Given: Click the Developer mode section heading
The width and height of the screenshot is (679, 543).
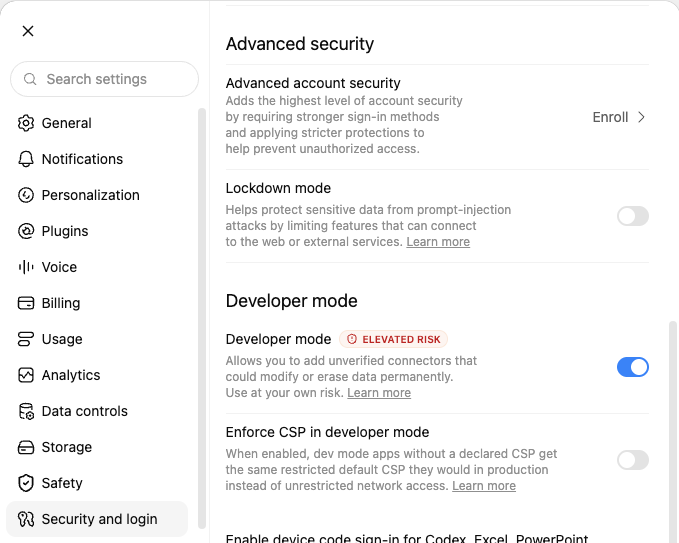Looking at the screenshot, I should (291, 301).
